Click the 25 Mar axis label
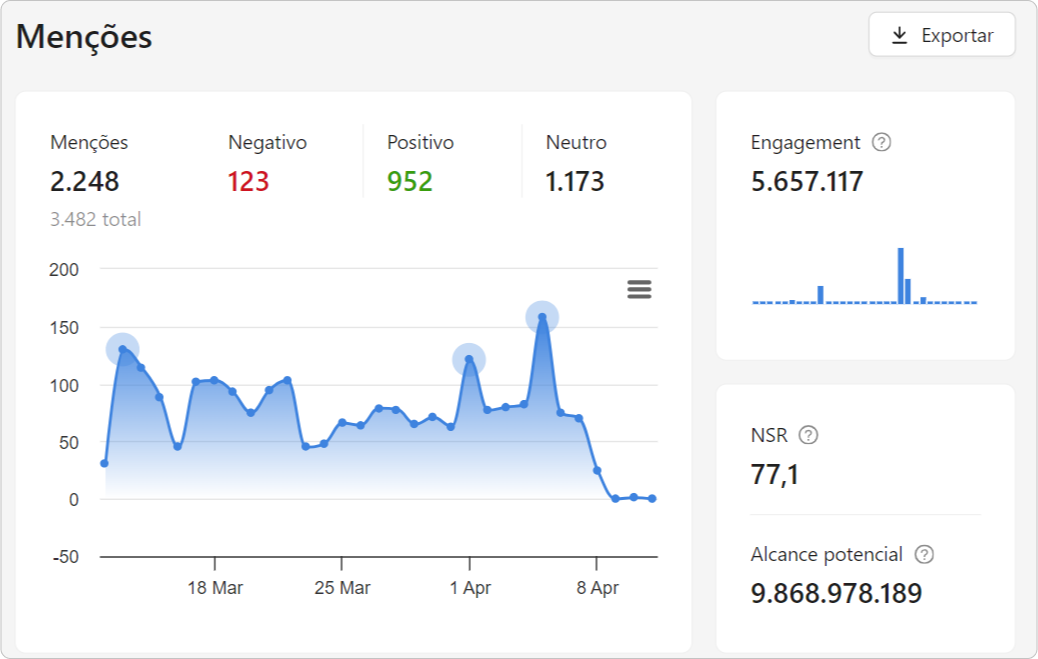The width and height of the screenshot is (1038, 659). (342, 588)
